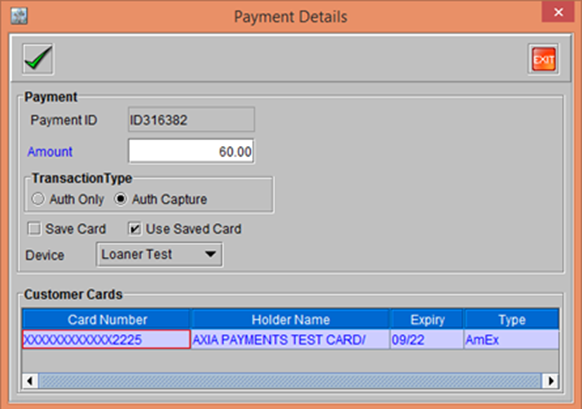Click the horizontal scrollbar track in cards table
The height and width of the screenshot is (409, 582).
pos(290,381)
